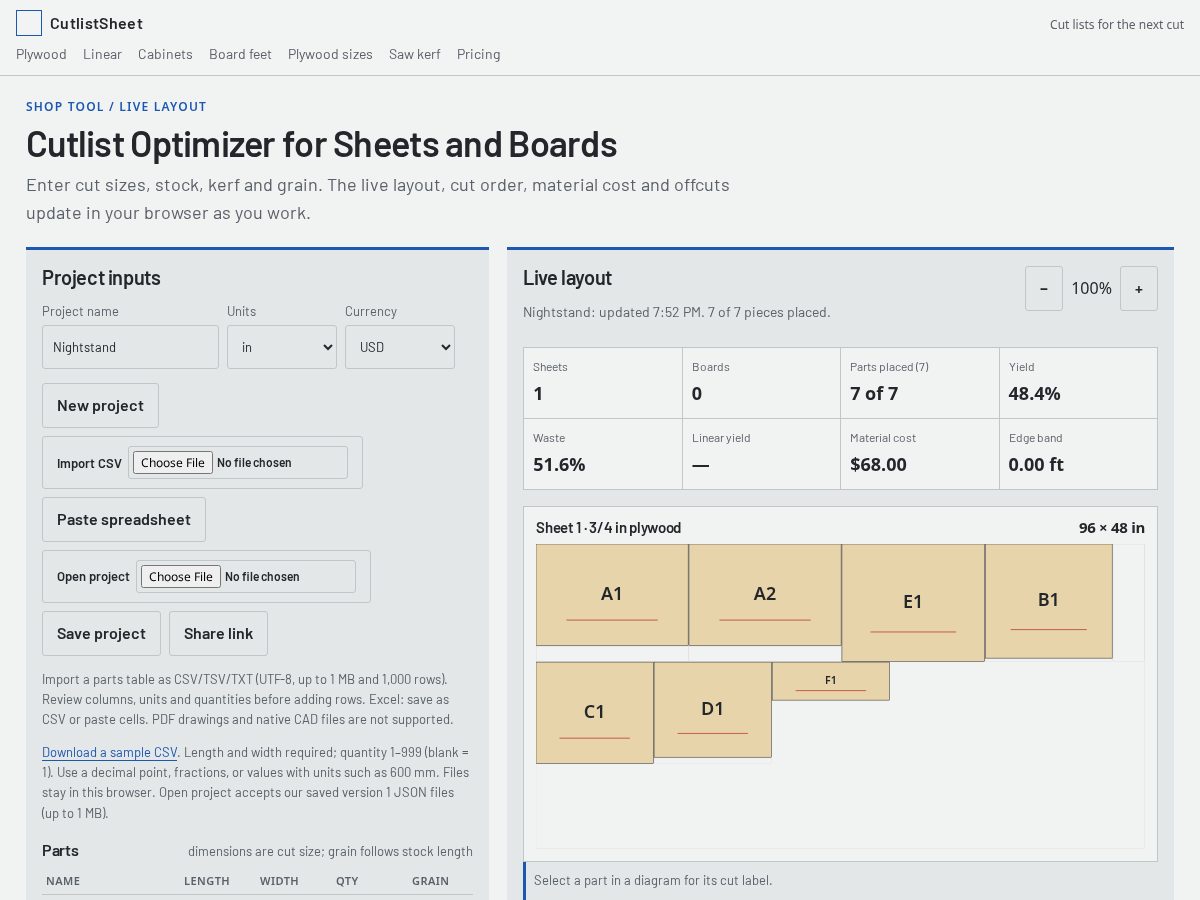Image resolution: width=1200 pixels, height=900 pixels.
Task: Click the Boards count value 0
Action: pos(697,393)
